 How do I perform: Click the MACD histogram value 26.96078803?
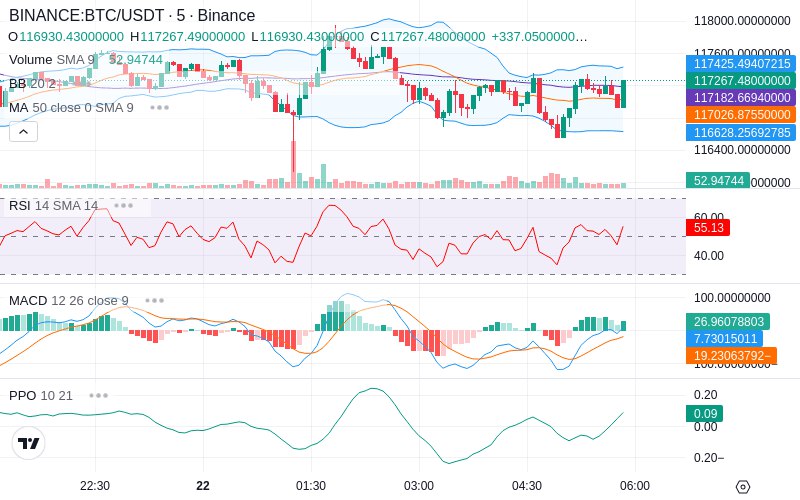coord(728,322)
